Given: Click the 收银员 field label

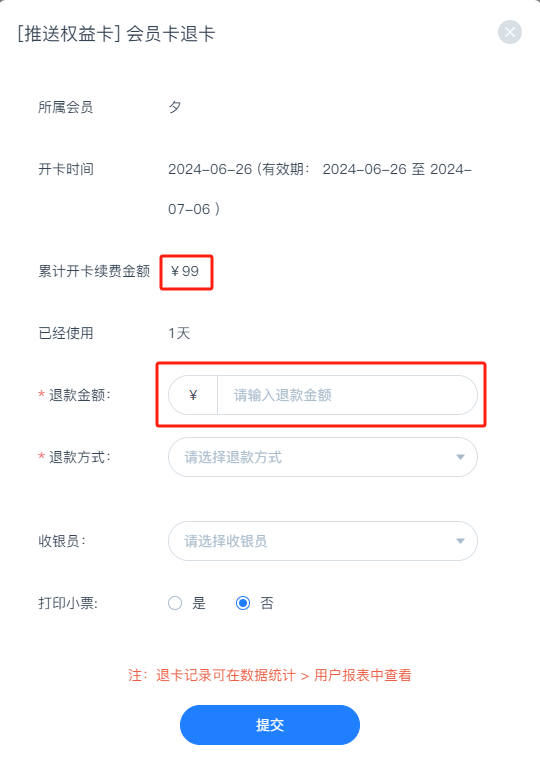Looking at the screenshot, I should [62, 541].
